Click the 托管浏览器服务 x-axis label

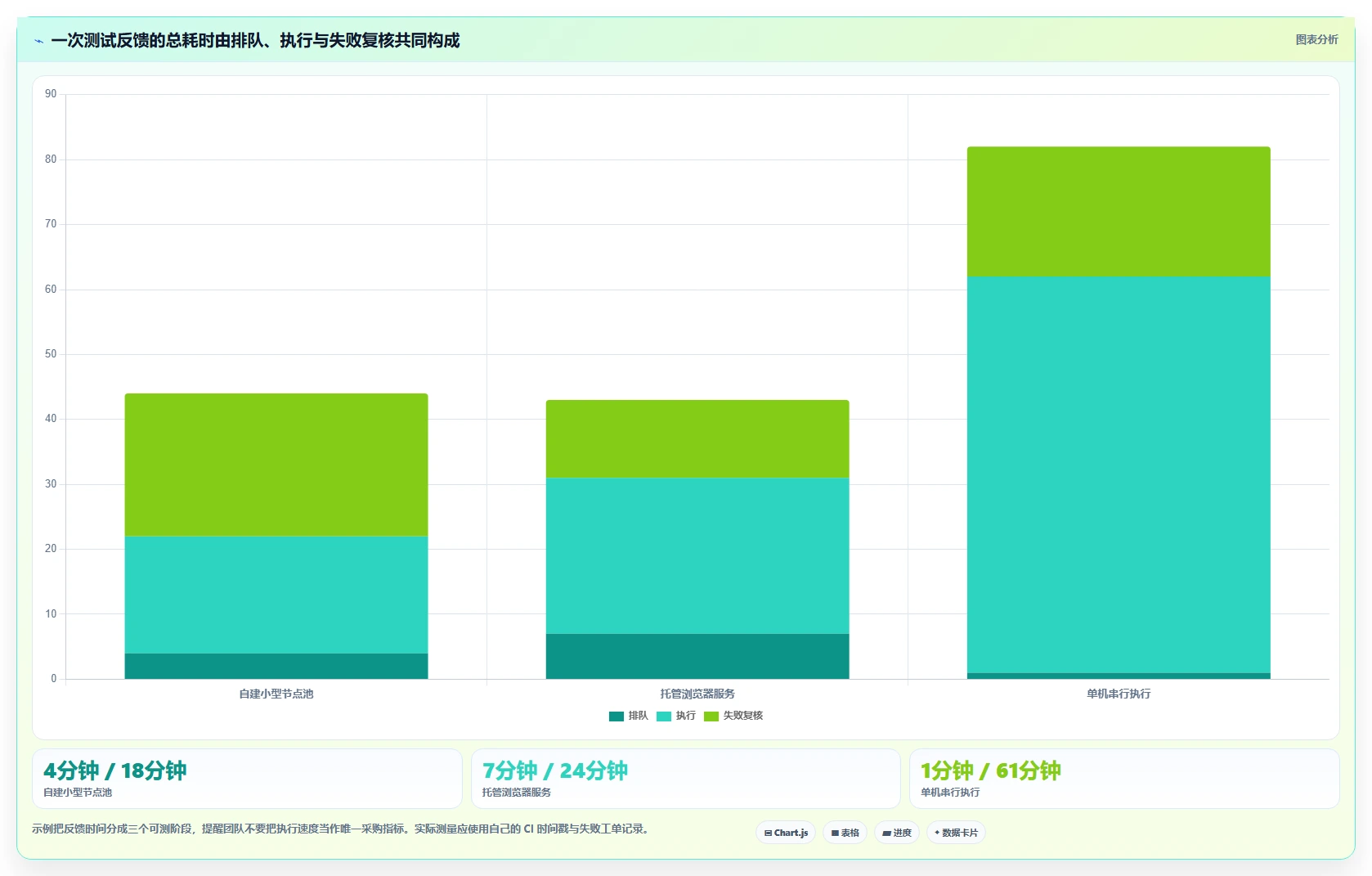click(697, 694)
